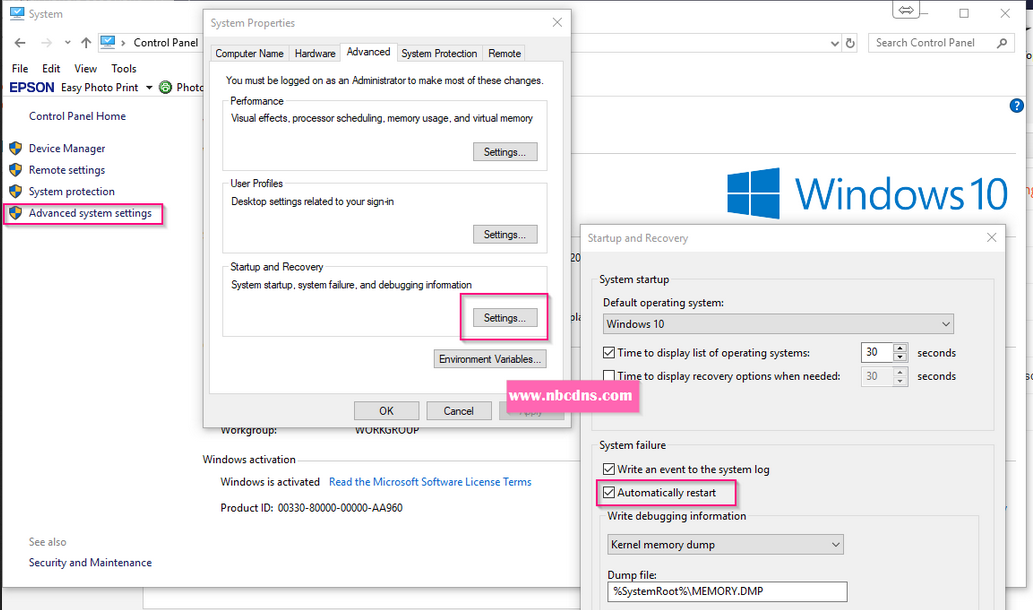Switch to the Computer Name tab
This screenshot has width=1033, height=610.
249,53
